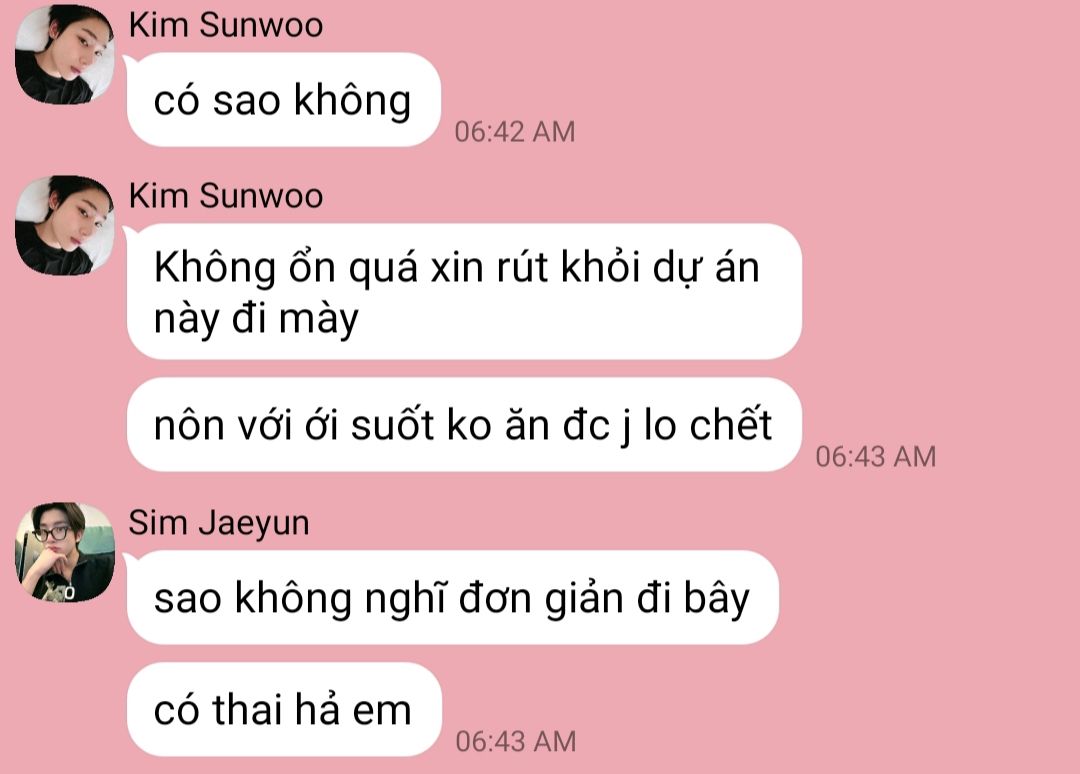This screenshot has height=774, width=1080.
Task: Select the second Kim Sunwoo sender name
Action: point(226,196)
